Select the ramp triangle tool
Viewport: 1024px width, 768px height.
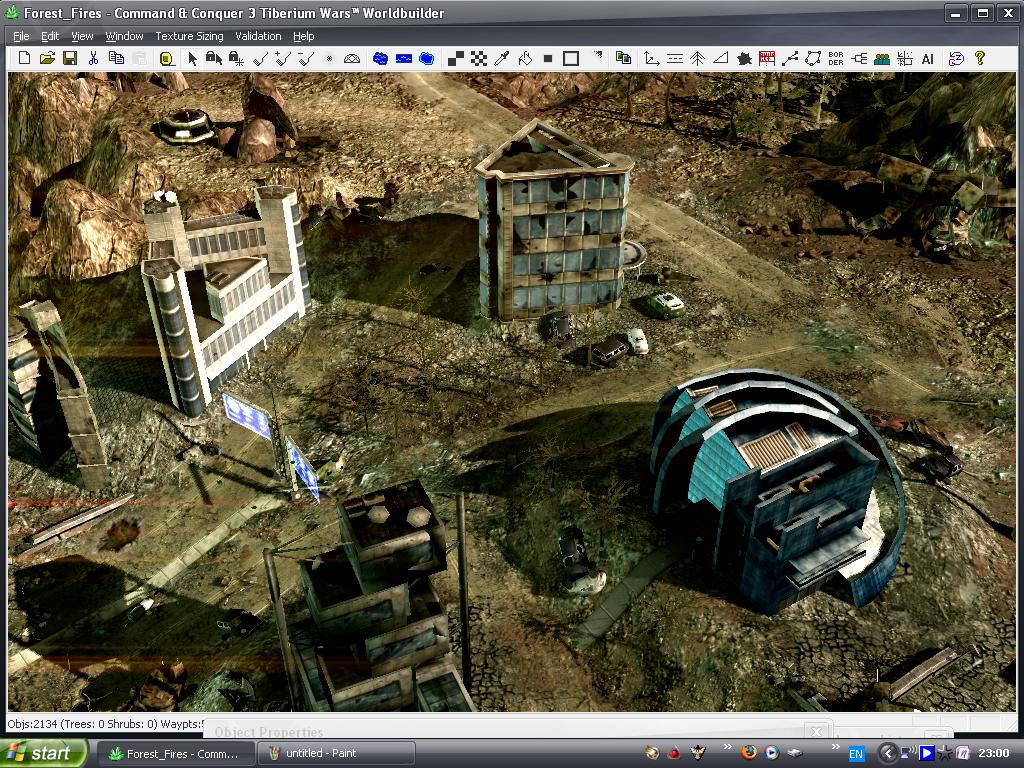tap(720, 59)
